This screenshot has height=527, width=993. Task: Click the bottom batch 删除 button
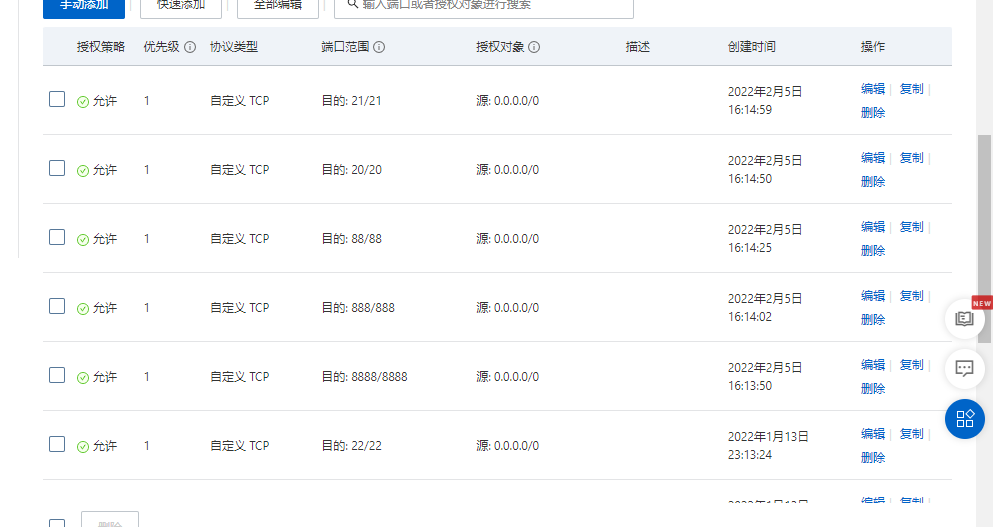(110, 519)
